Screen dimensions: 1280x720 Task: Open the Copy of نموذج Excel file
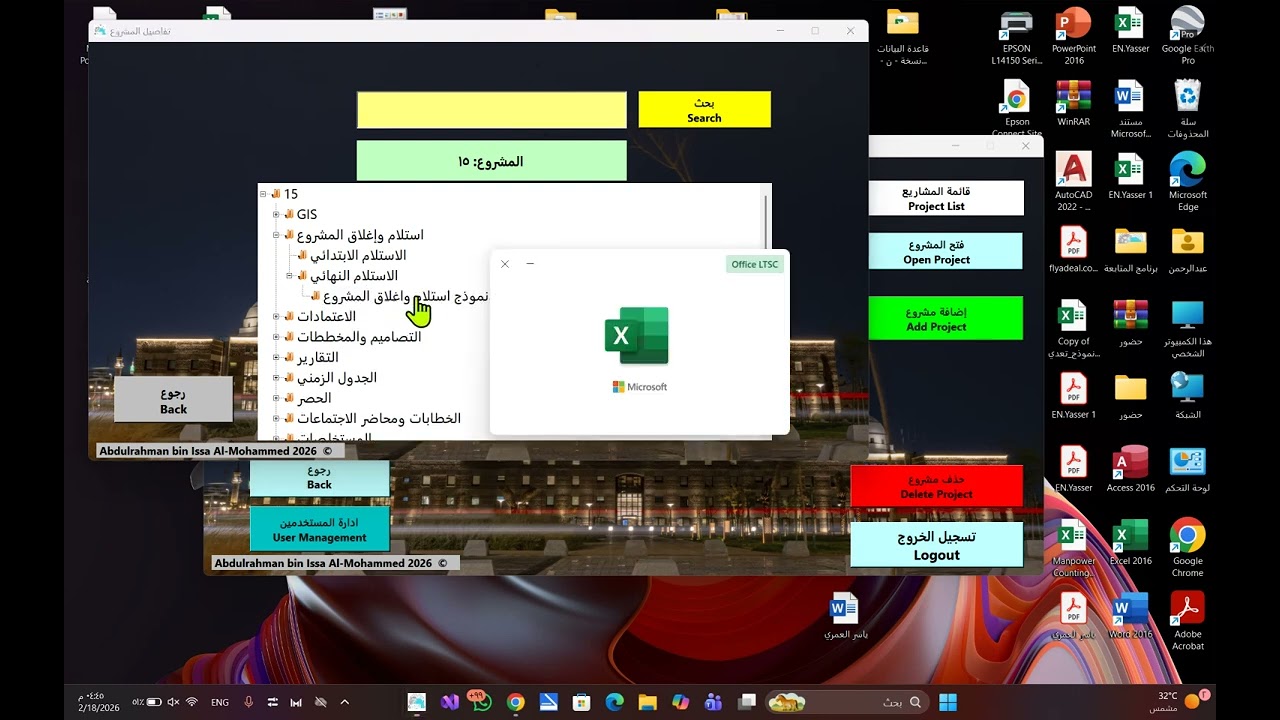pyautogui.click(x=1073, y=329)
